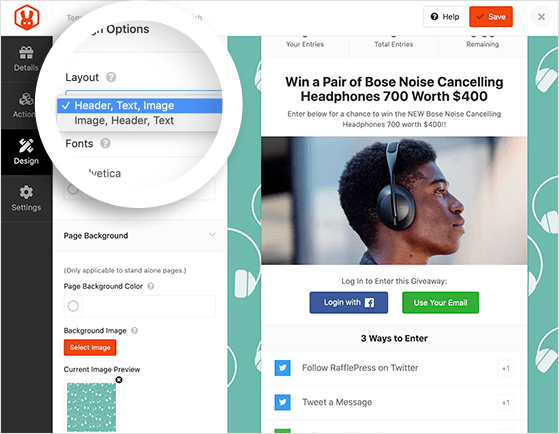Click the Page Background Color swatch circle

coord(73,306)
